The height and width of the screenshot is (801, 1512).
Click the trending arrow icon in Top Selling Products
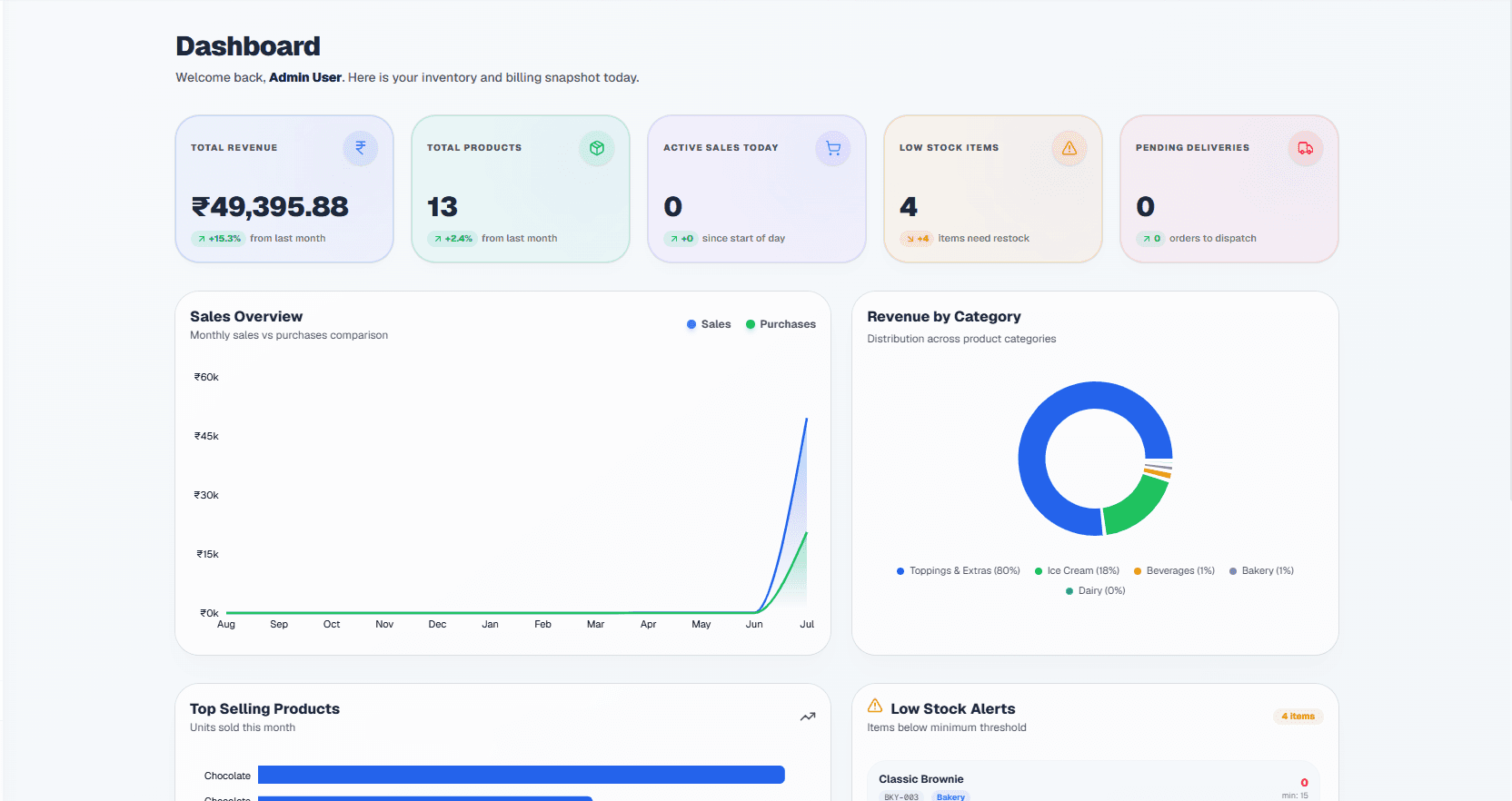[808, 717]
